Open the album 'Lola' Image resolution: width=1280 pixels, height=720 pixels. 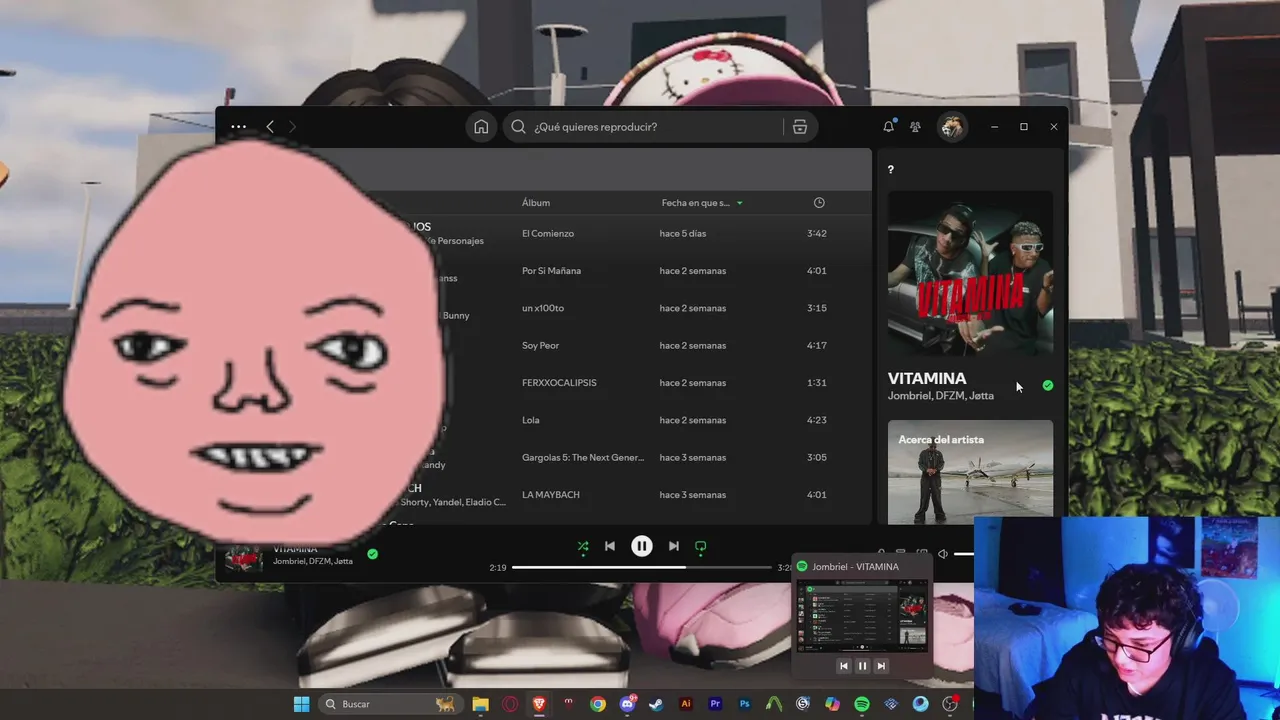coord(530,420)
